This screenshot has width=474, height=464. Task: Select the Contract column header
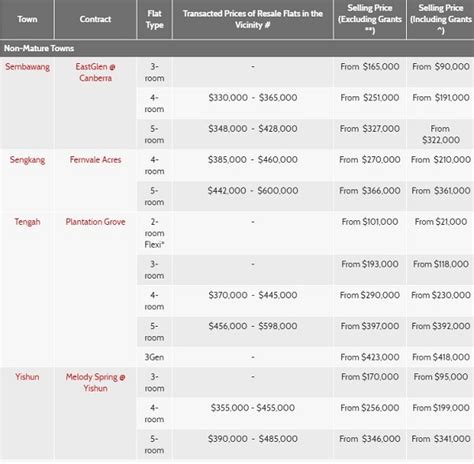(x=95, y=19)
